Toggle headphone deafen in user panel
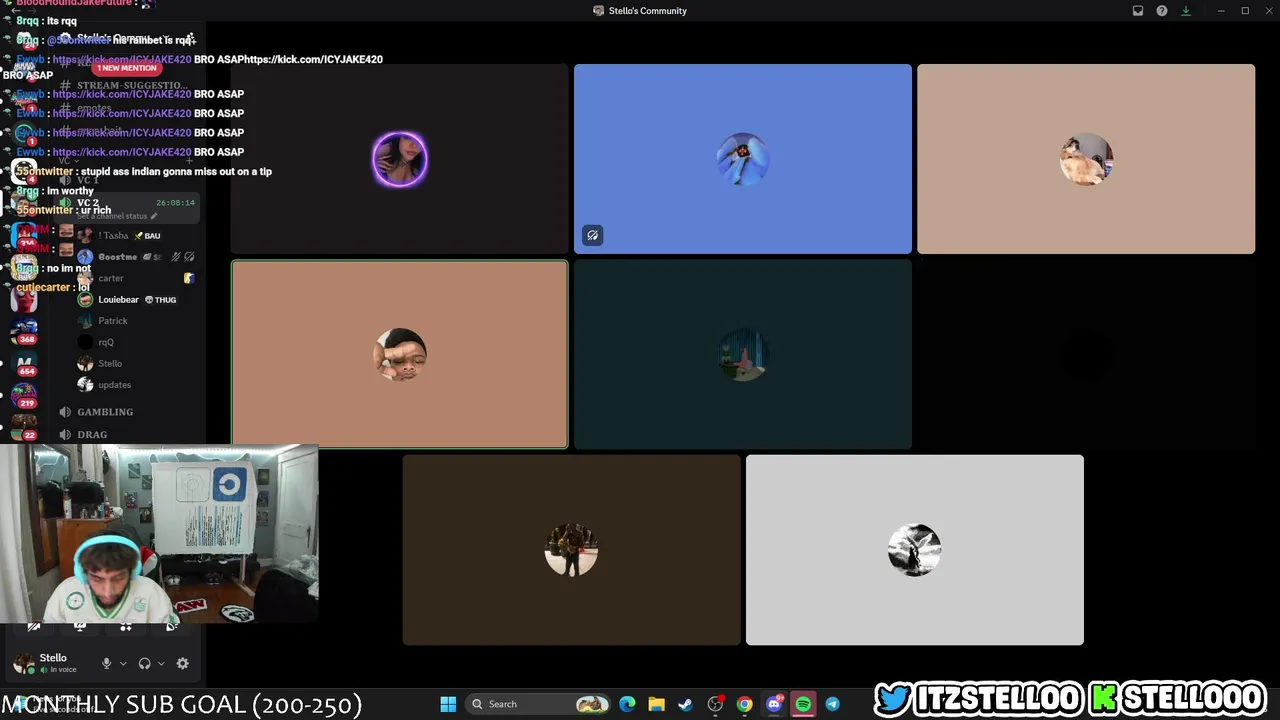Screen dimensions: 1280x720 pos(144,663)
